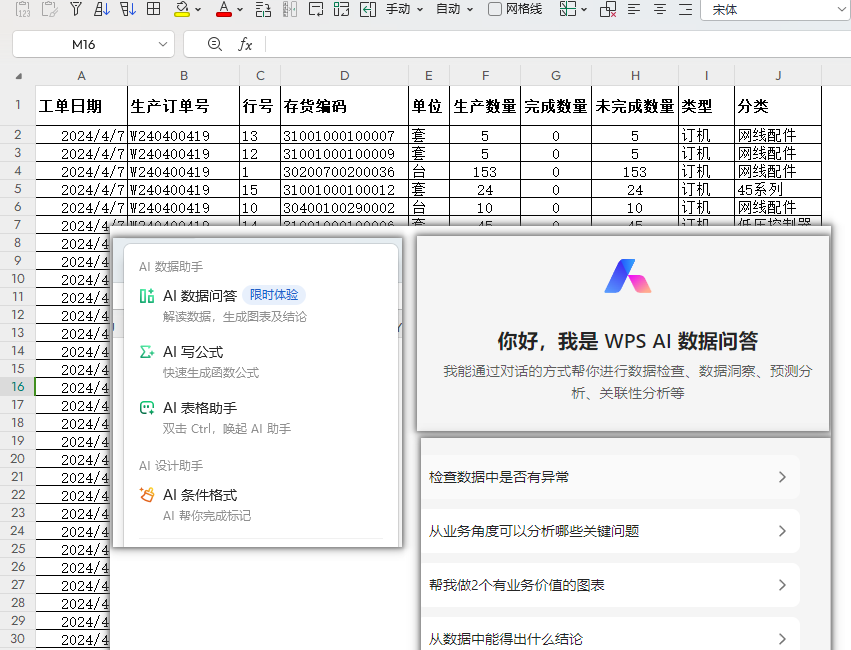Image resolution: width=851 pixels, height=650 pixels.
Task: Click the AI 写公式 sigma icon
Action: click(147, 352)
